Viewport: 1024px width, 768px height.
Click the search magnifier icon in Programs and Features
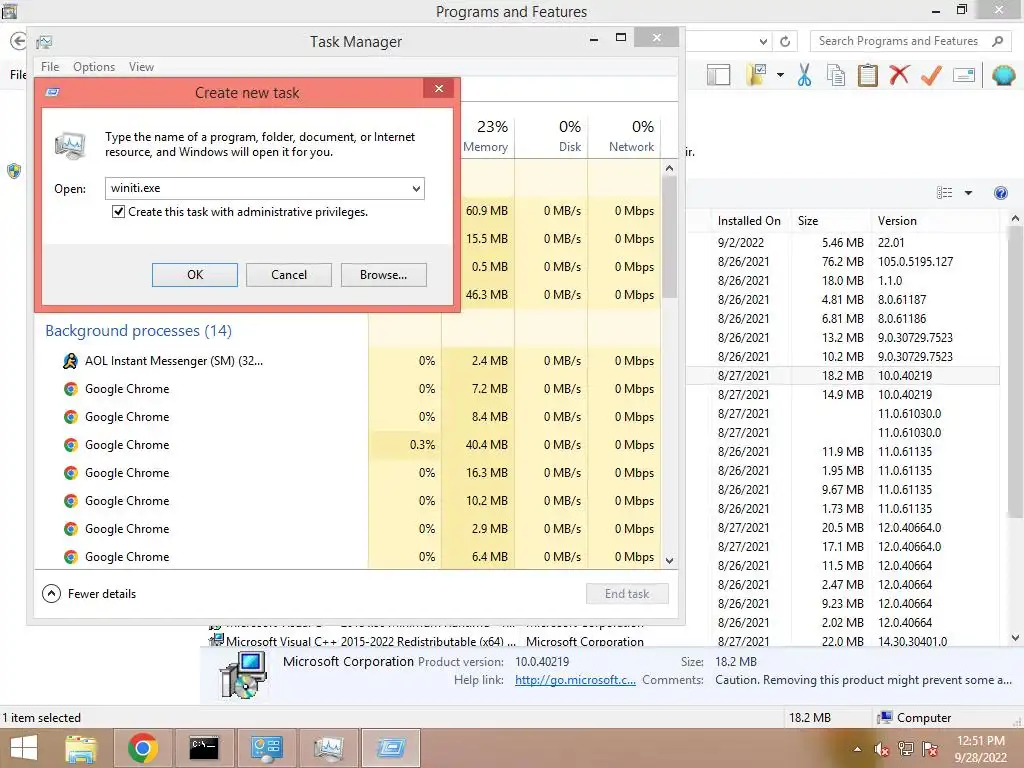point(997,41)
